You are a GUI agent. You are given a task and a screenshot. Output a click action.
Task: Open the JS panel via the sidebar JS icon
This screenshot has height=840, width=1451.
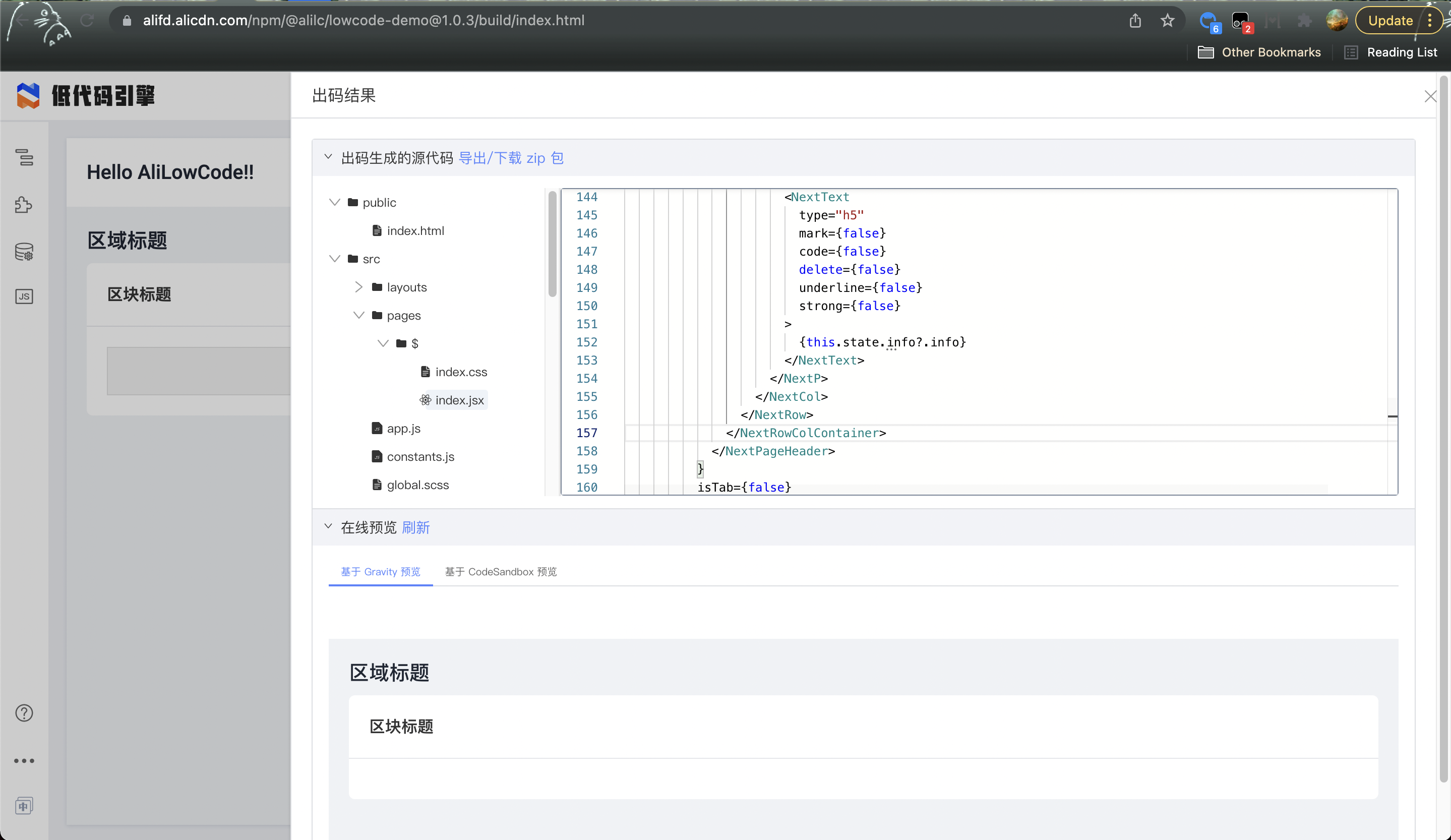click(x=24, y=296)
